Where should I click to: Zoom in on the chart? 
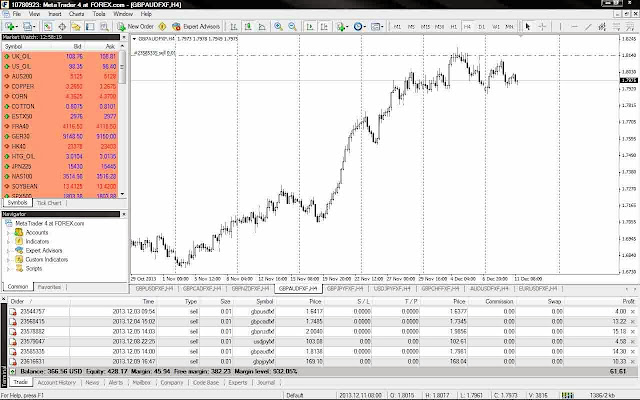(278, 27)
